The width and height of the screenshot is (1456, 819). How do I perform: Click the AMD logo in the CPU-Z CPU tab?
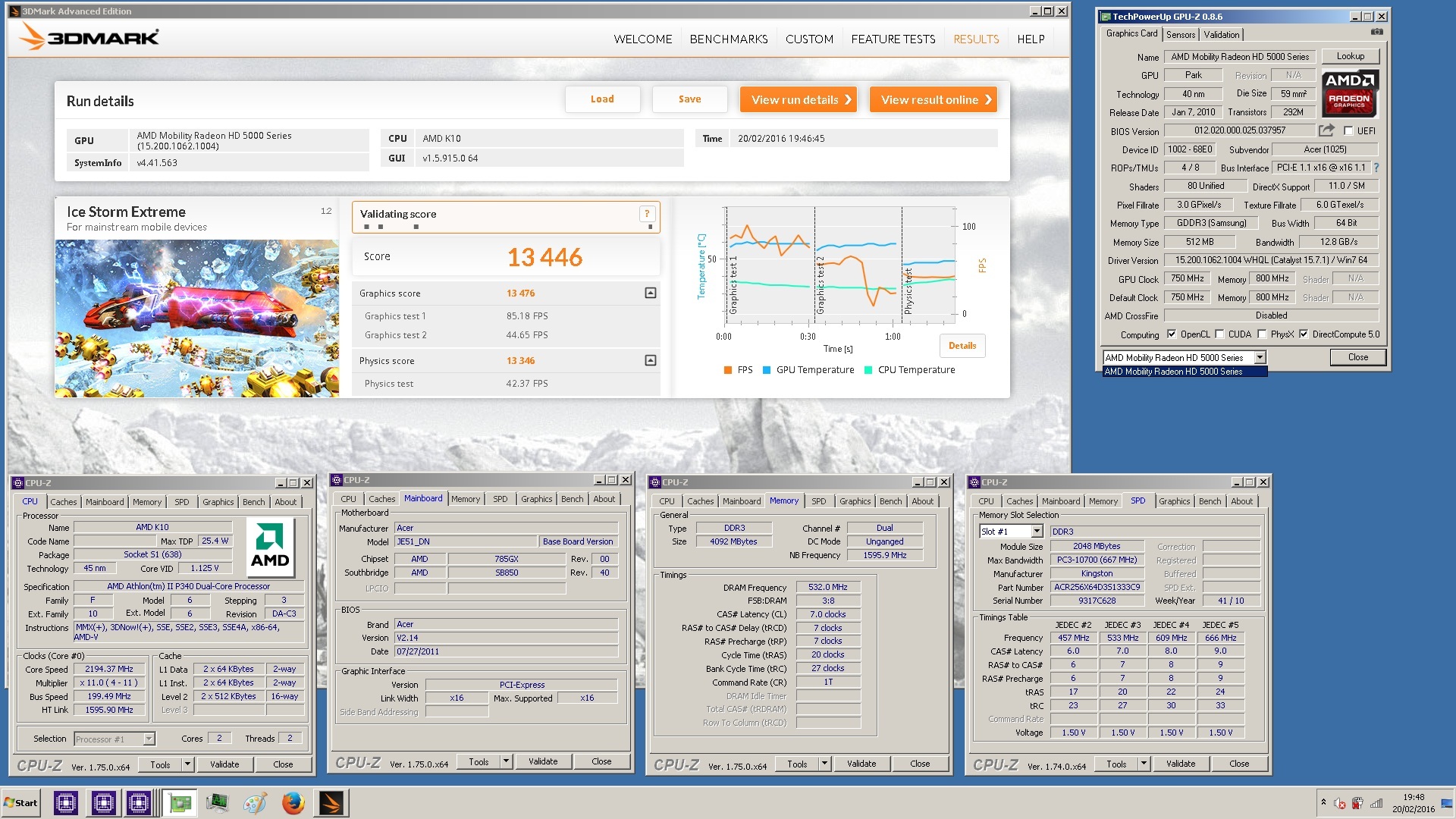271,547
